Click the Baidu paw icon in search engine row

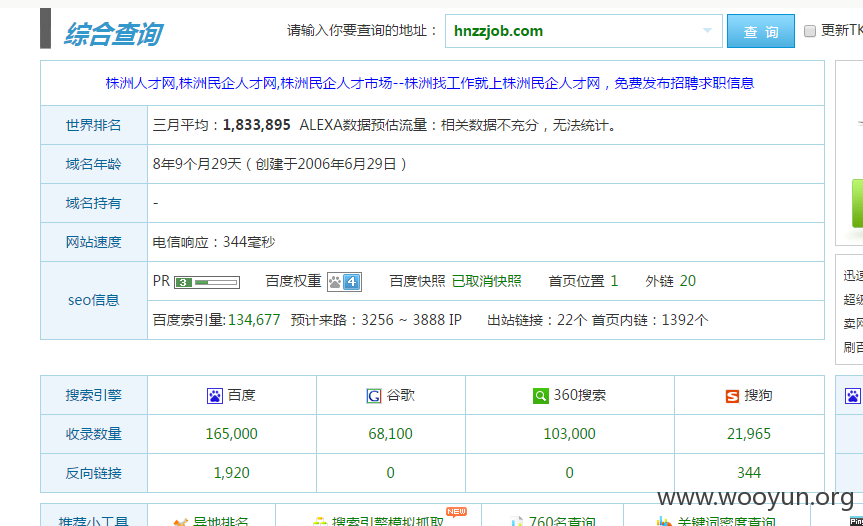point(215,396)
